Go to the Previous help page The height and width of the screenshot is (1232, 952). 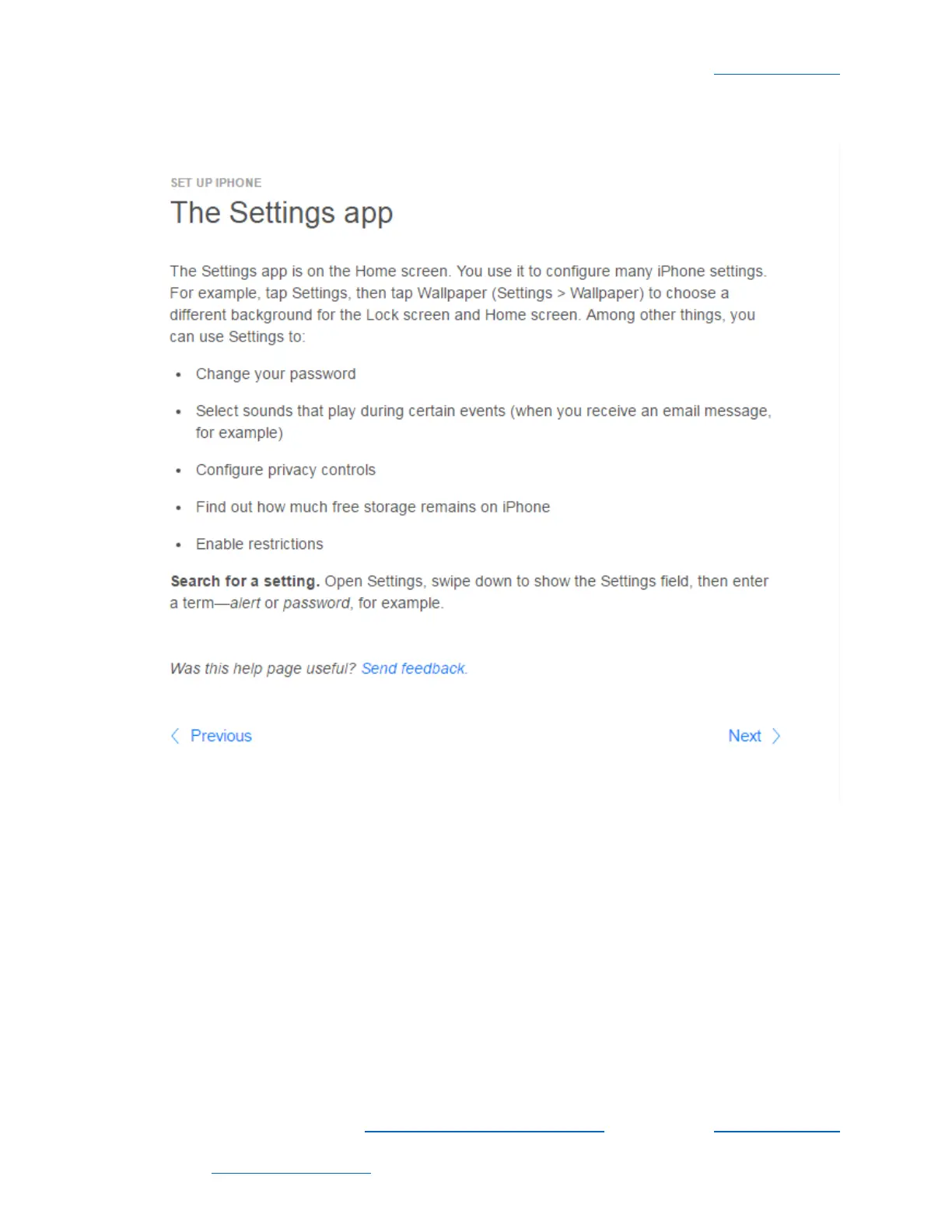tap(221, 736)
